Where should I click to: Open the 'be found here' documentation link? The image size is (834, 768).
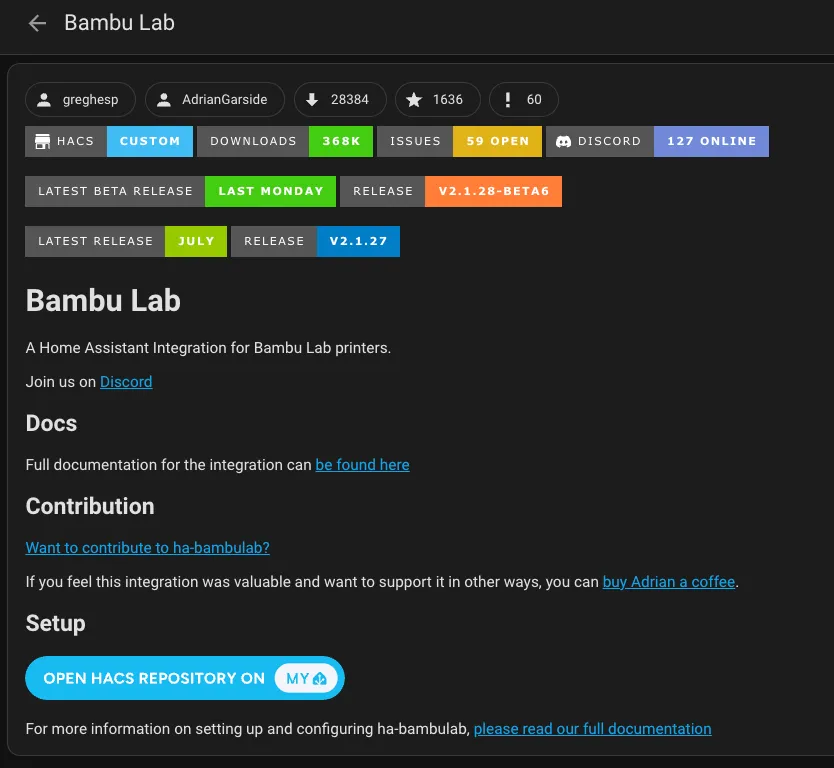[362, 465]
